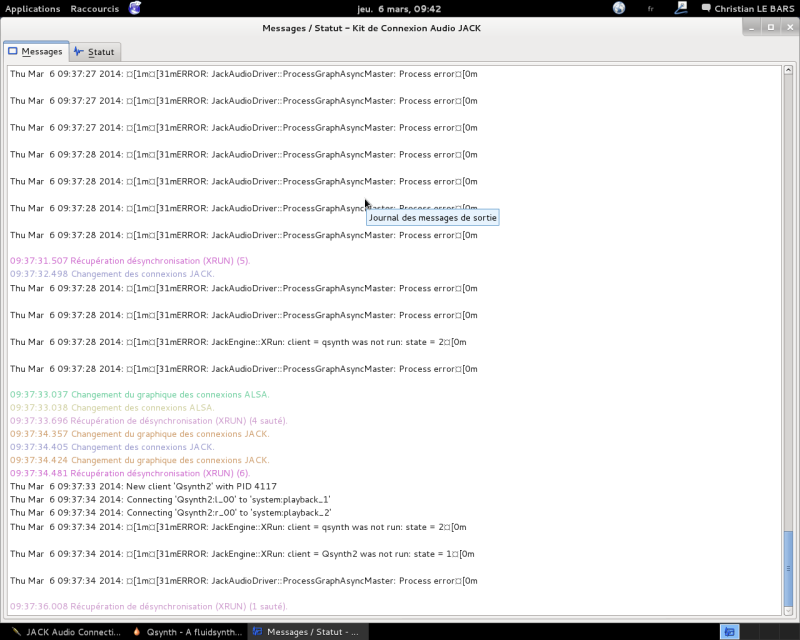800x640 pixels.
Task: Click scrollbar down arrow in messages log
Action: tap(788, 610)
